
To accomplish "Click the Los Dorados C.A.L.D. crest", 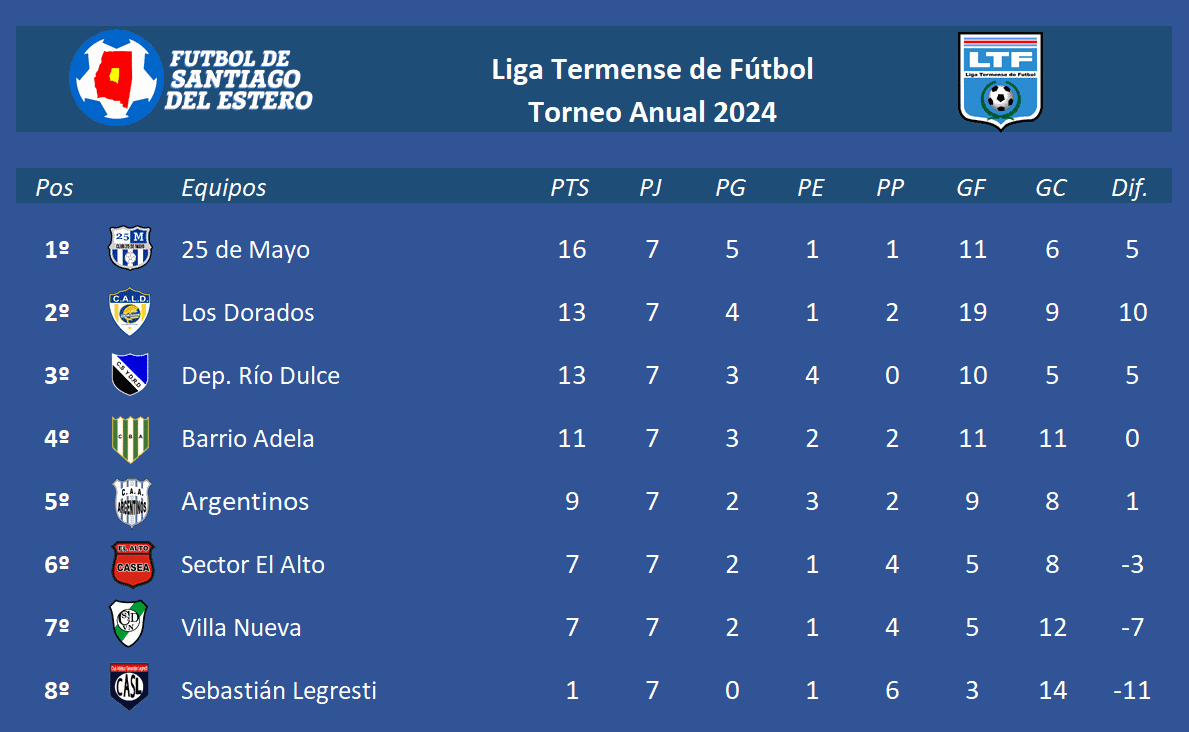I will click(x=130, y=311).
